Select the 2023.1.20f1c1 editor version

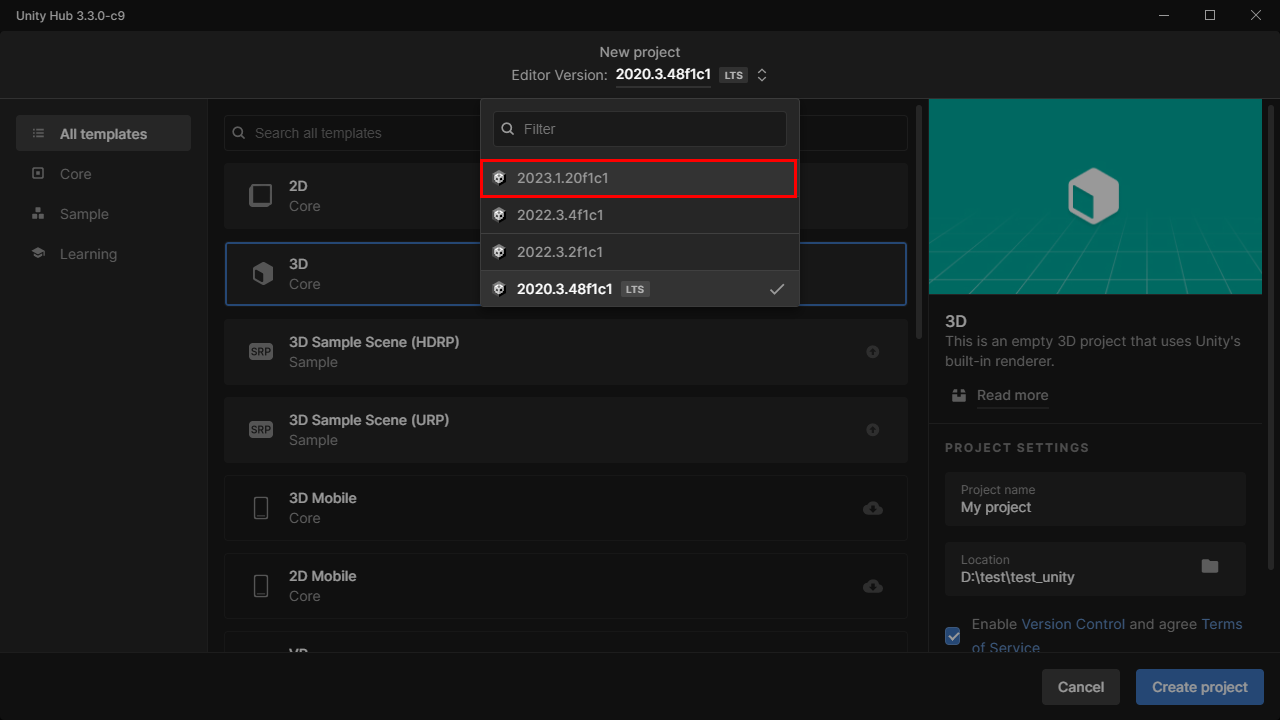pyautogui.click(x=639, y=177)
